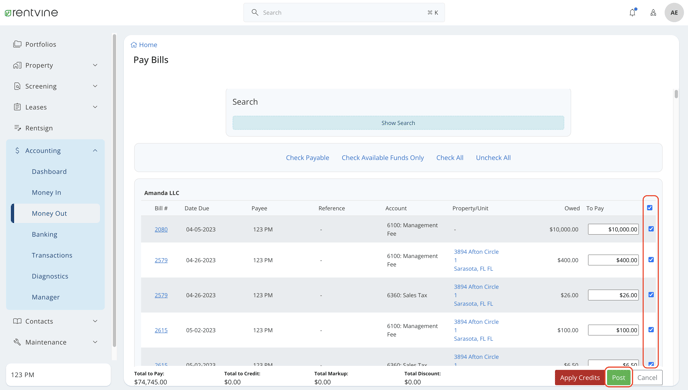Uncheck the $10,000.00 bill 2080 checkbox

651,229
